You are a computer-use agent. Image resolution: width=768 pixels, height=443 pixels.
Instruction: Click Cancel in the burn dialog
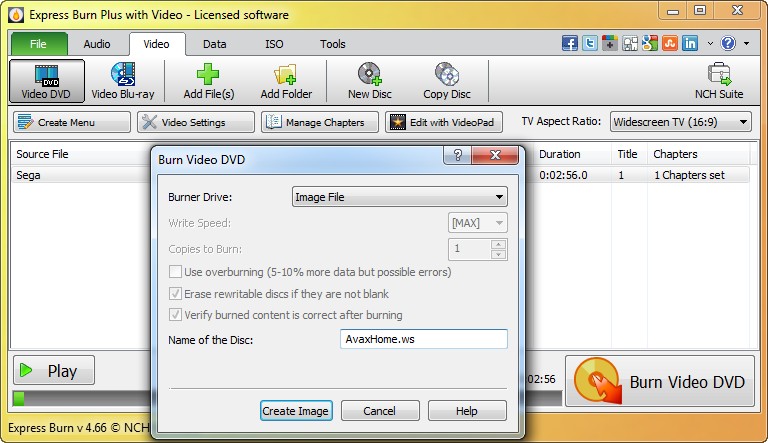(x=380, y=411)
